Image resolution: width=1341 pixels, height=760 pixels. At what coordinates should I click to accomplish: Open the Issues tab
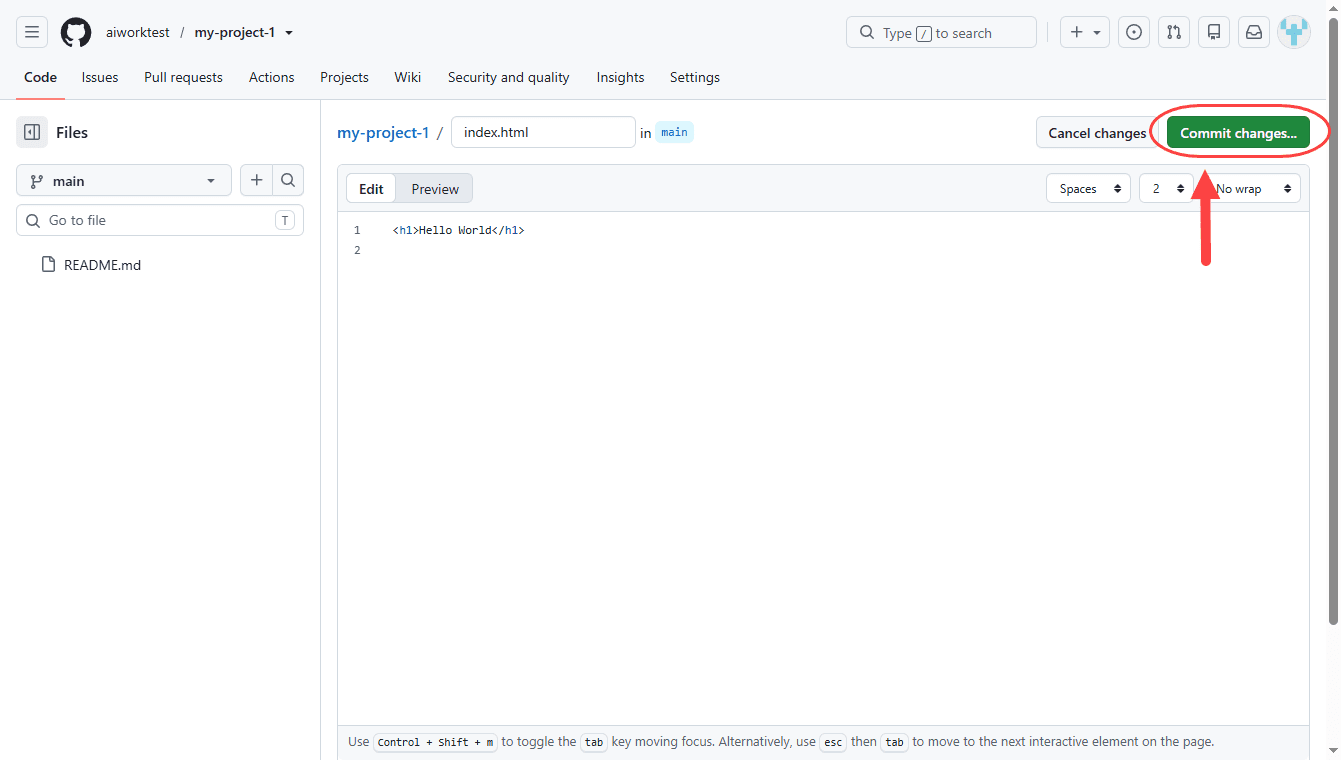tap(100, 77)
